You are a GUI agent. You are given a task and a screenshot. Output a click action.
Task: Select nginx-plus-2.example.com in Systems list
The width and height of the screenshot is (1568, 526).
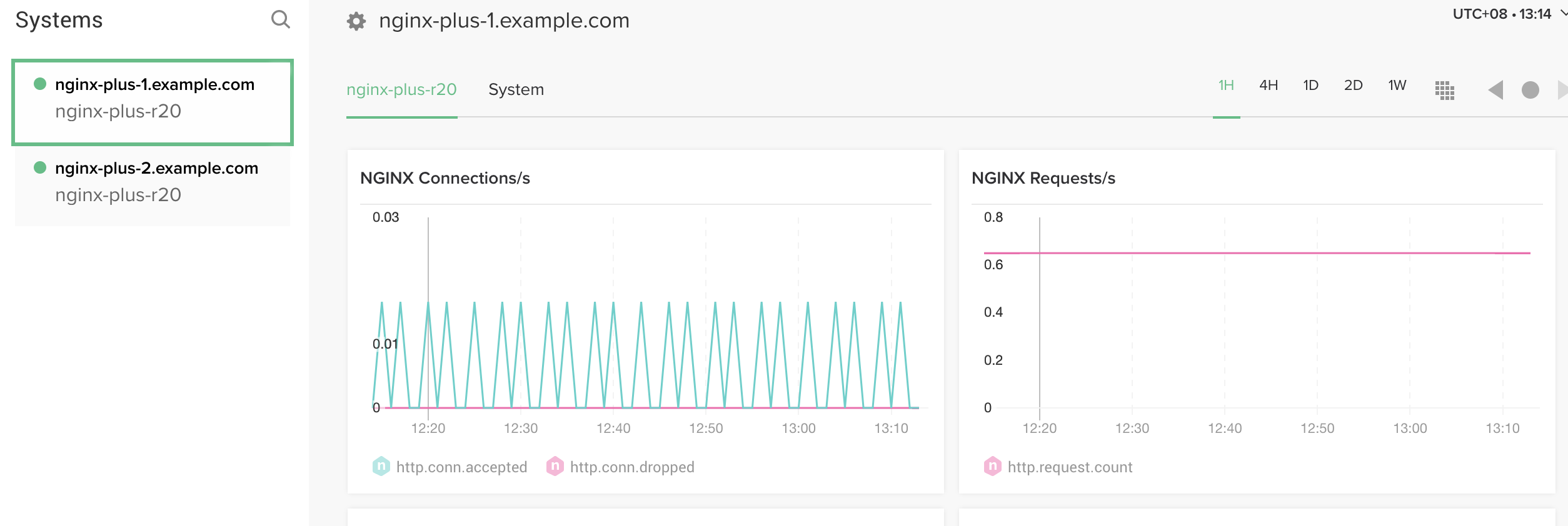tap(153, 186)
